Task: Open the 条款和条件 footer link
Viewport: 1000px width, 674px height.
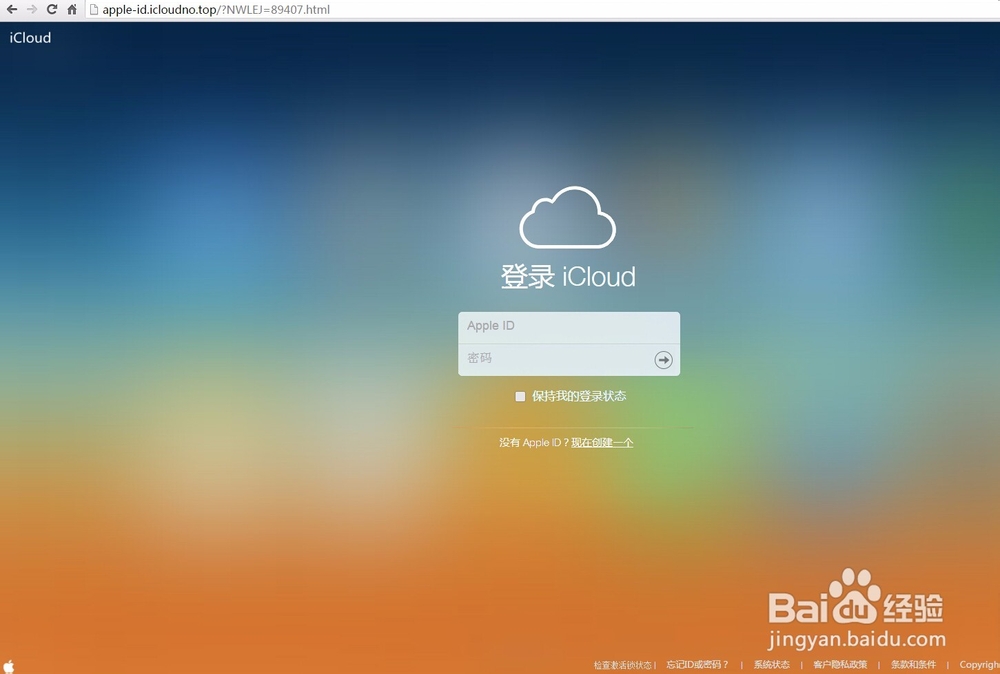Action: coord(913,664)
